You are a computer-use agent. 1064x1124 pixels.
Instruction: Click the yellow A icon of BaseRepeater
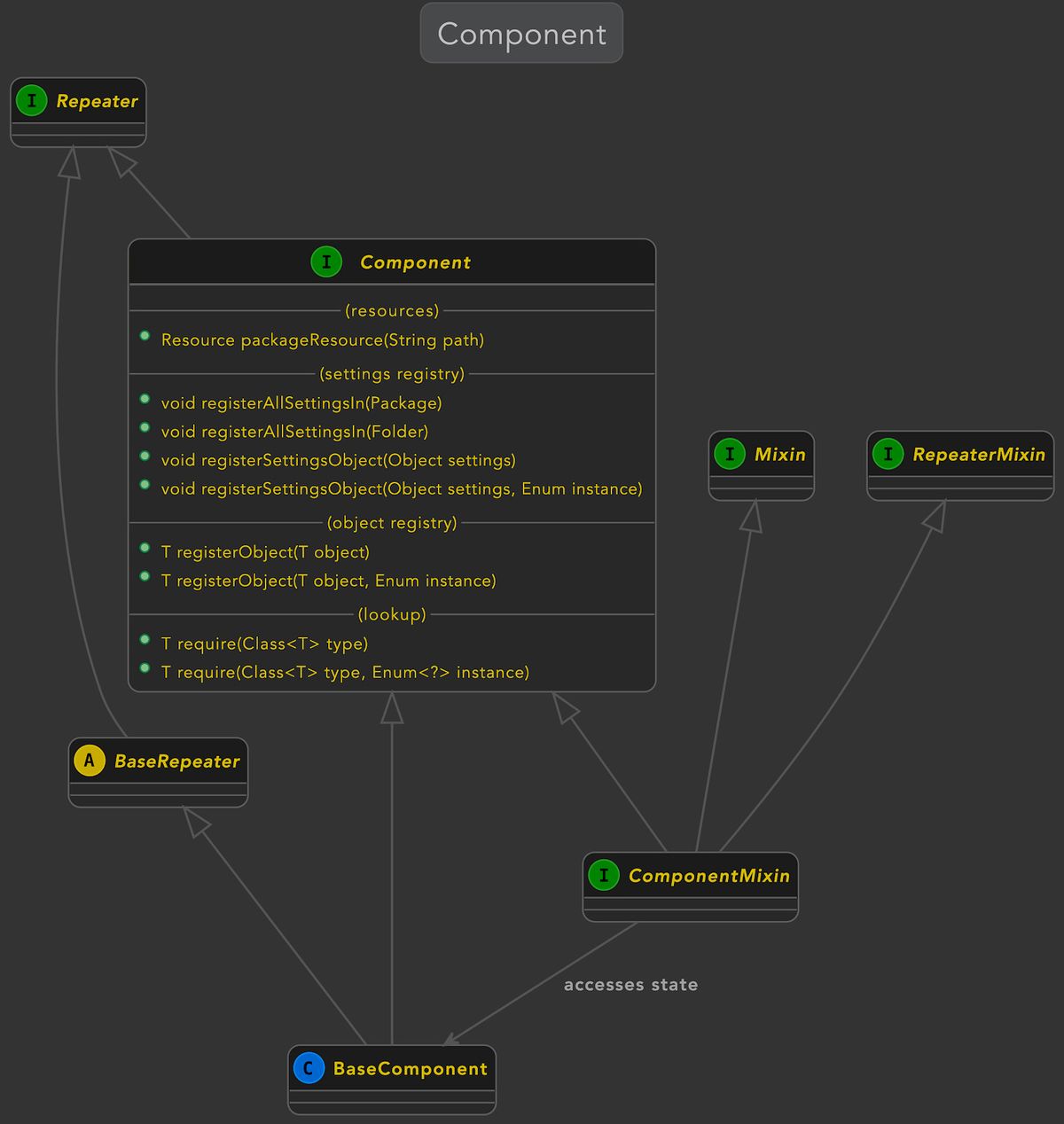point(90,761)
